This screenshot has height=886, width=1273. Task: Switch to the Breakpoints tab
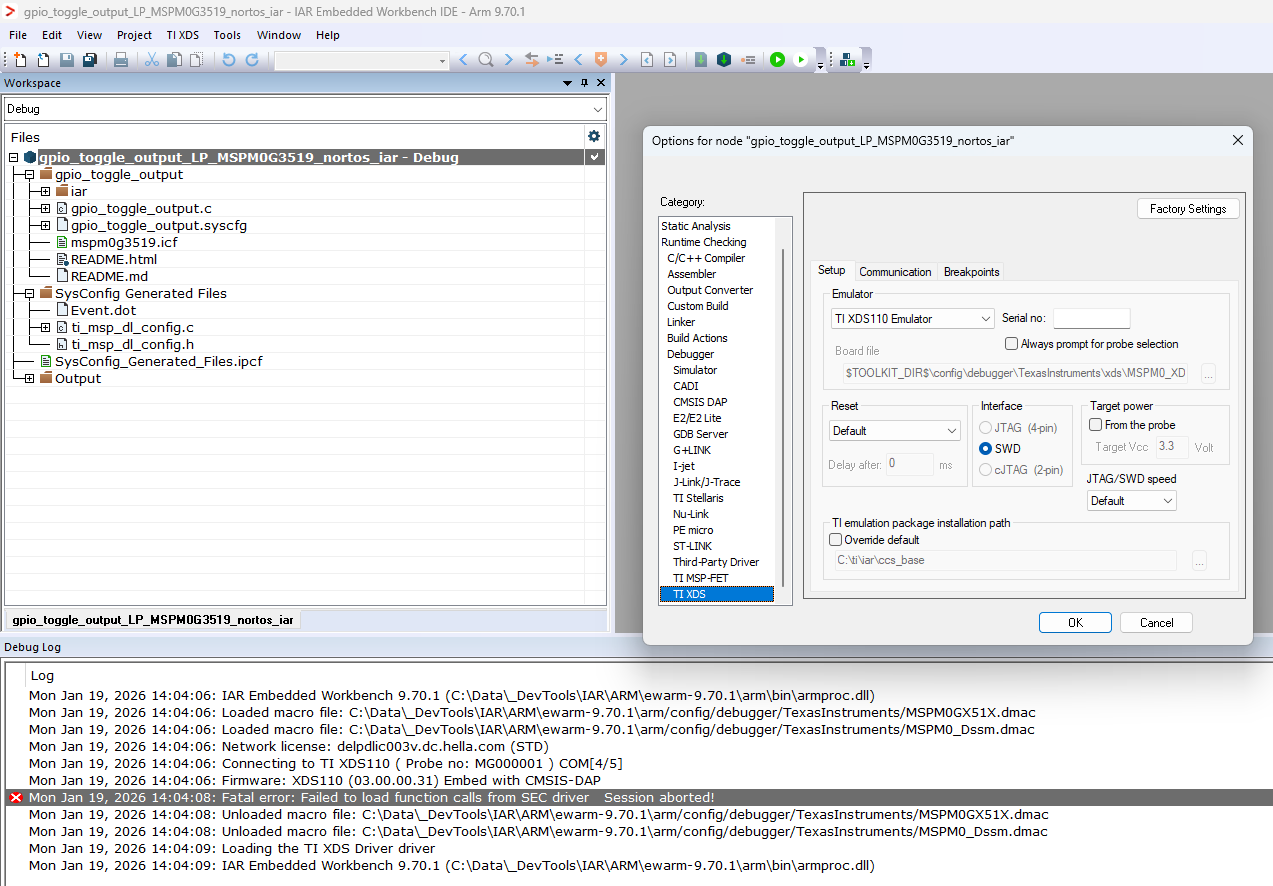971,272
